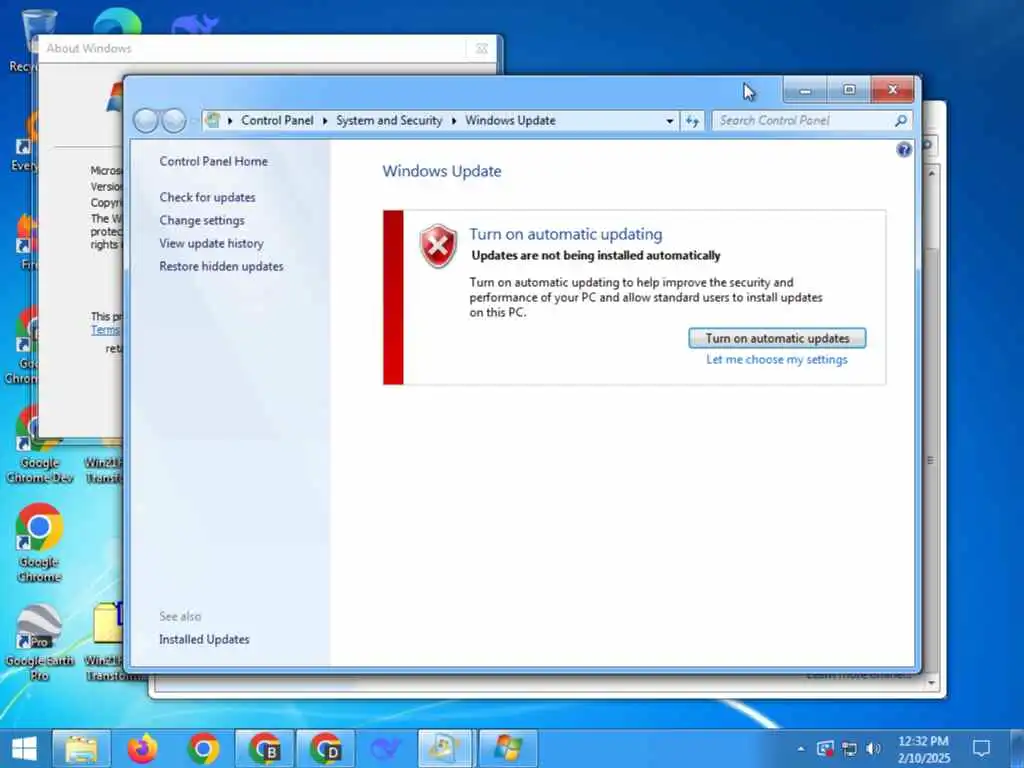Click the Back navigation arrow button
The width and height of the screenshot is (1024, 768).
click(146, 121)
